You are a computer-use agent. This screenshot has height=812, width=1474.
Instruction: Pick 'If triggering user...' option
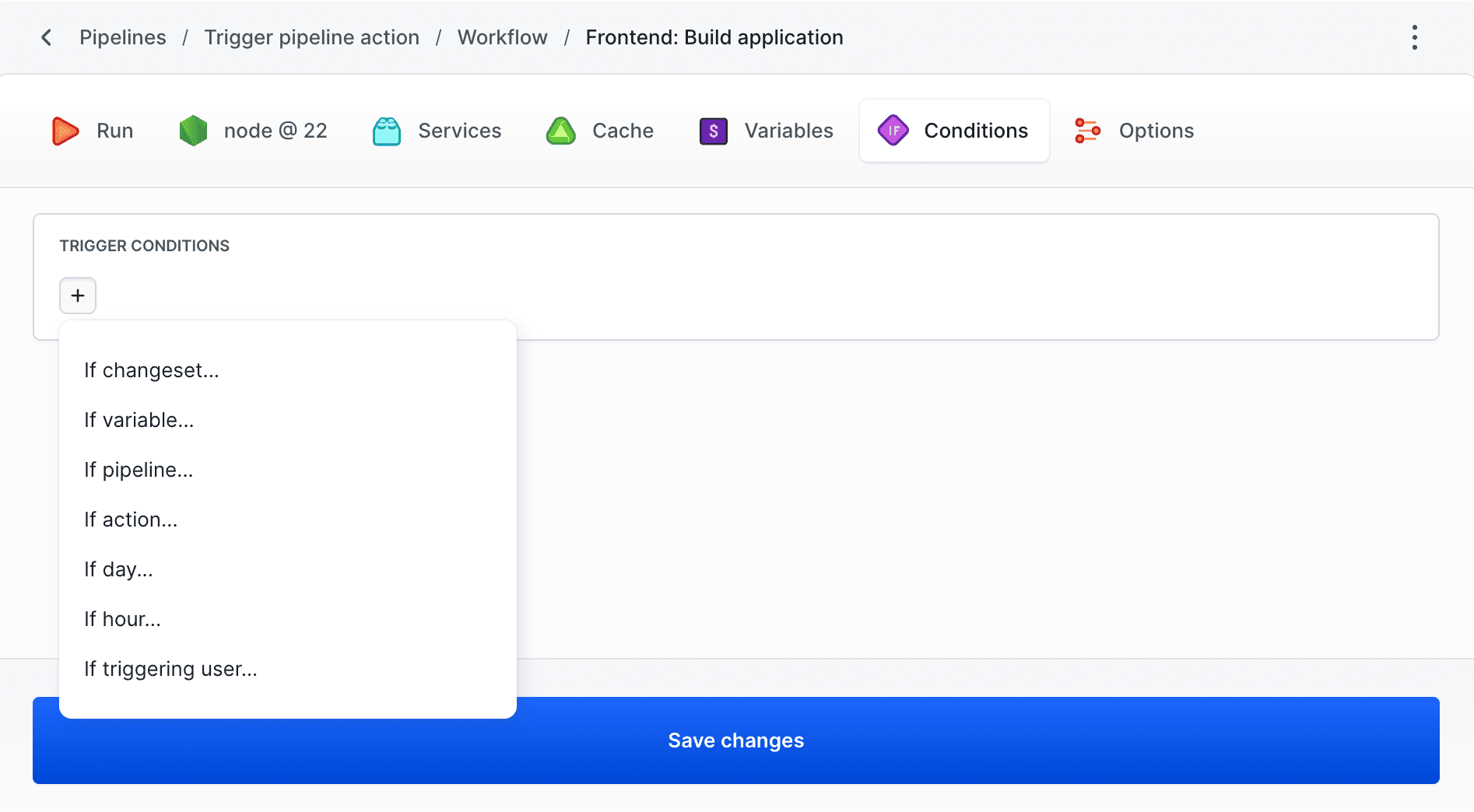(x=170, y=669)
